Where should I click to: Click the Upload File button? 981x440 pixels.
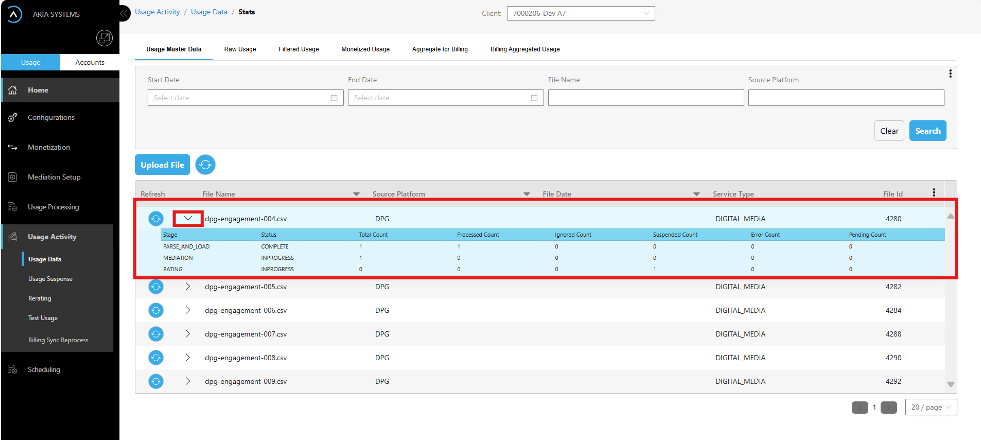pos(161,164)
